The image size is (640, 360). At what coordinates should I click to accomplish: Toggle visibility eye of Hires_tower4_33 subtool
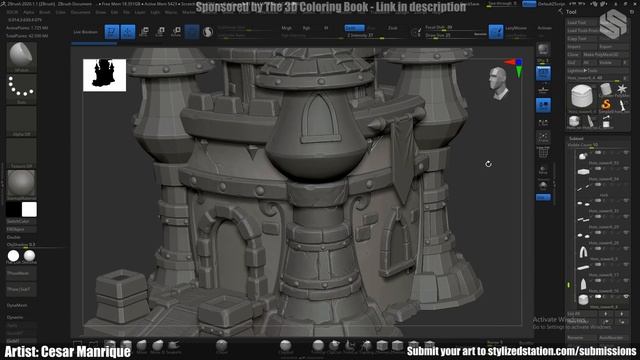pos(626,153)
